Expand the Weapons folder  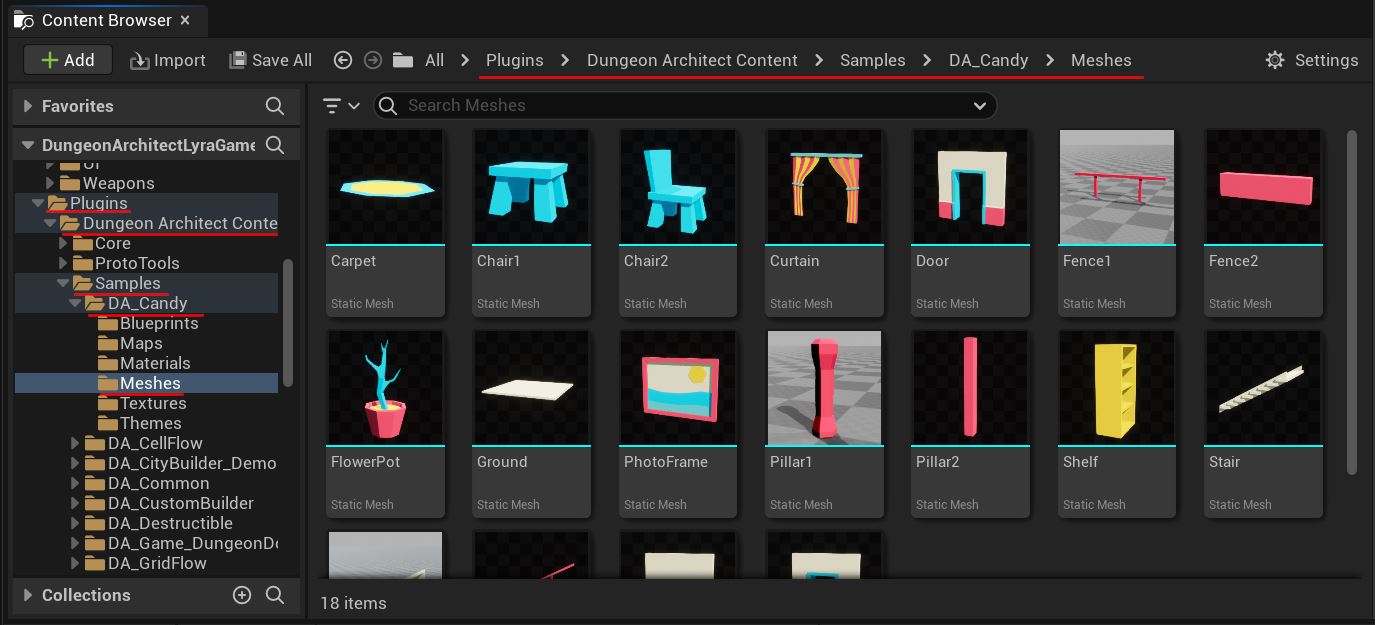coord(50,183)
